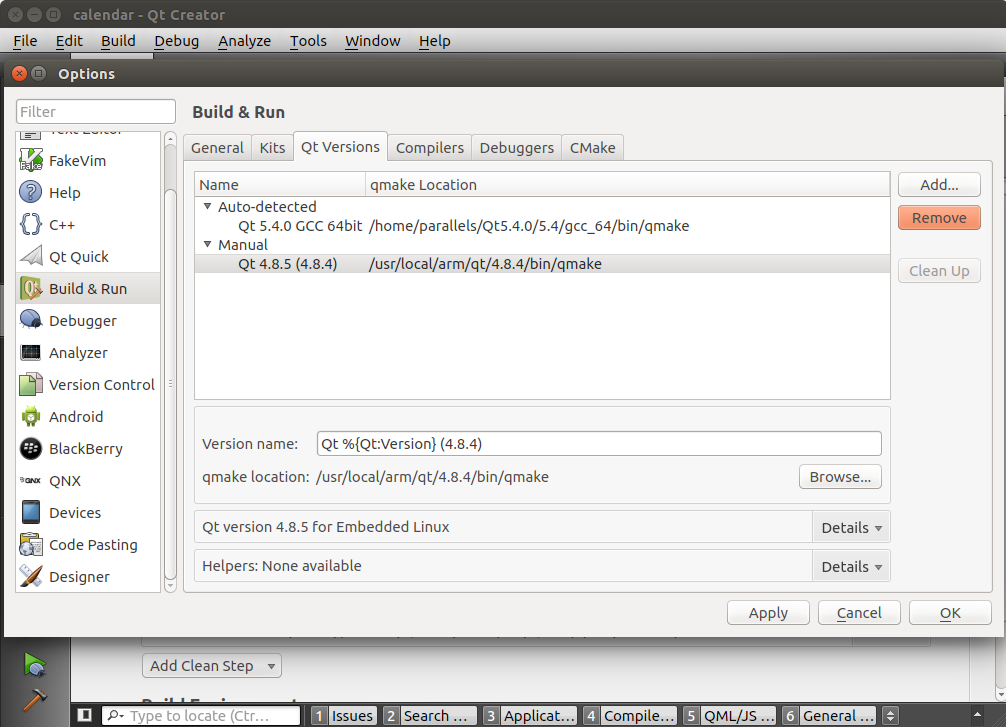Open the Add Clean Step dropdown

[212, 666]
